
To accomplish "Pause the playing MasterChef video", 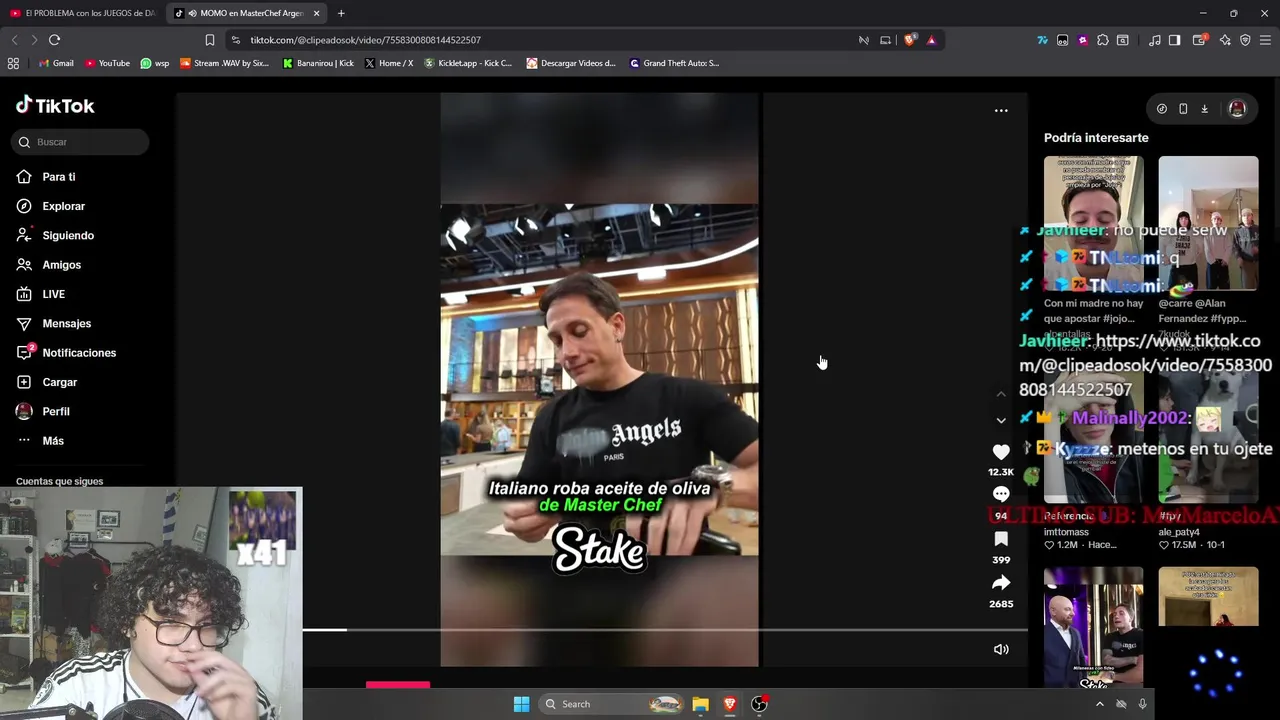I will pyautogui.click(x=599, y=380).
